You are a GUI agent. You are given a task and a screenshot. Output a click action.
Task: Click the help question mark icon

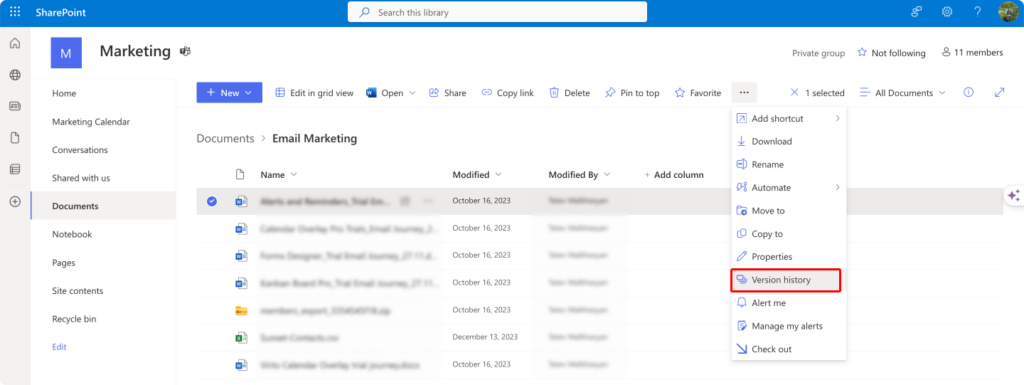coord(978,12)
